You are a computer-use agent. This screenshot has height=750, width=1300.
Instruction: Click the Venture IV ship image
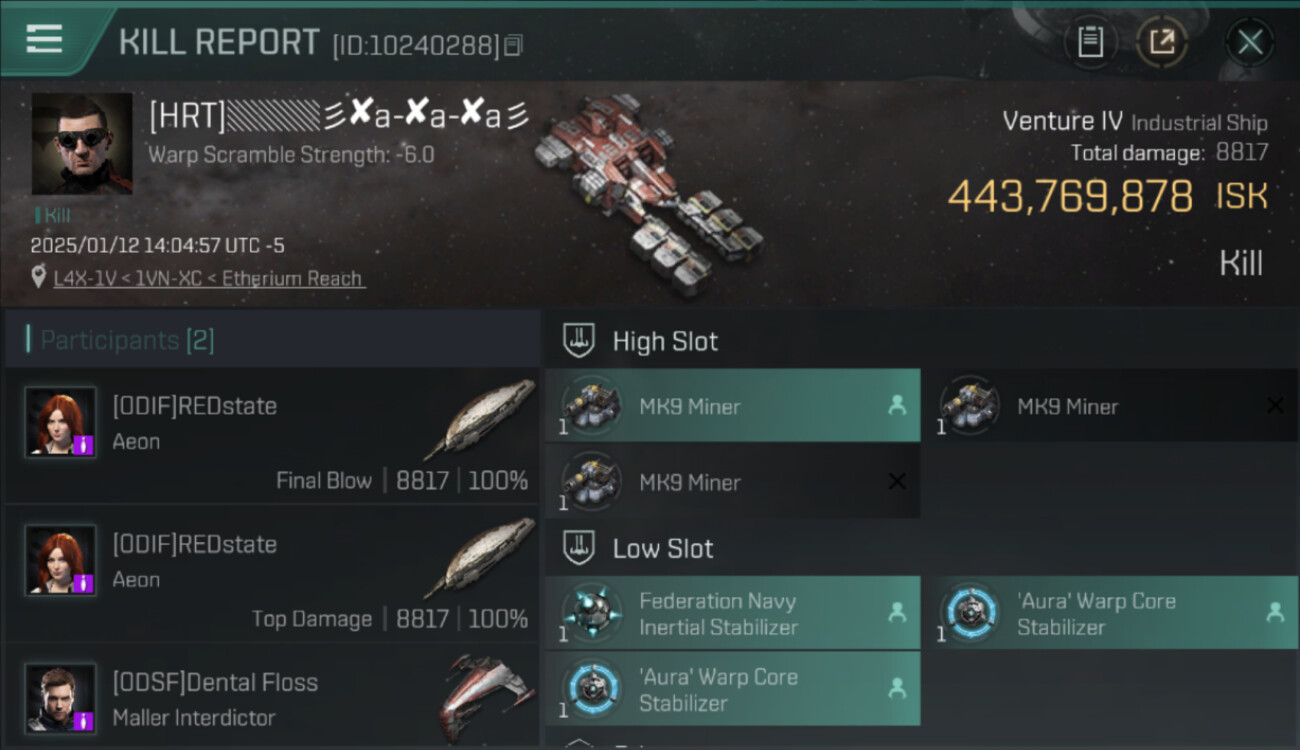(650, 195)
